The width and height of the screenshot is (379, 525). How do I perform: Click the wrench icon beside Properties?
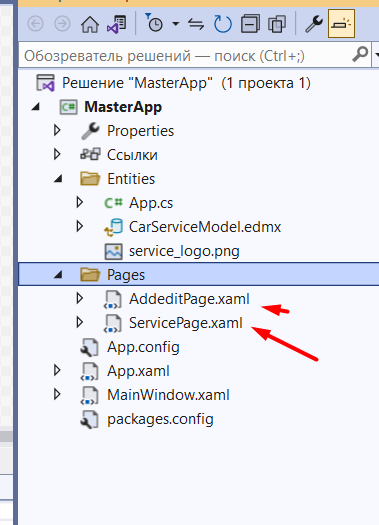pos(90,131)
